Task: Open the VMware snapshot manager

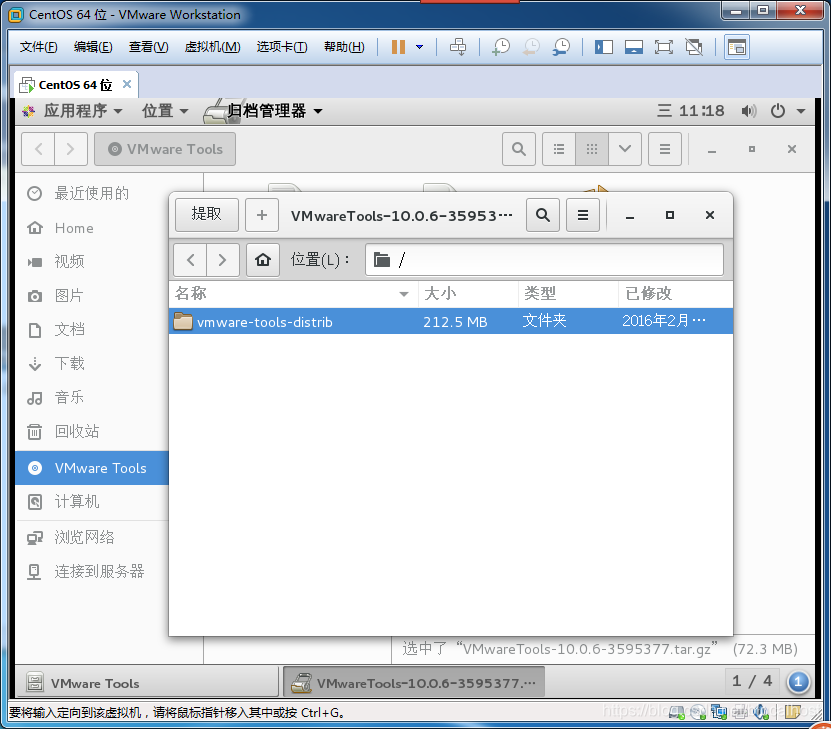Action: 561,47
